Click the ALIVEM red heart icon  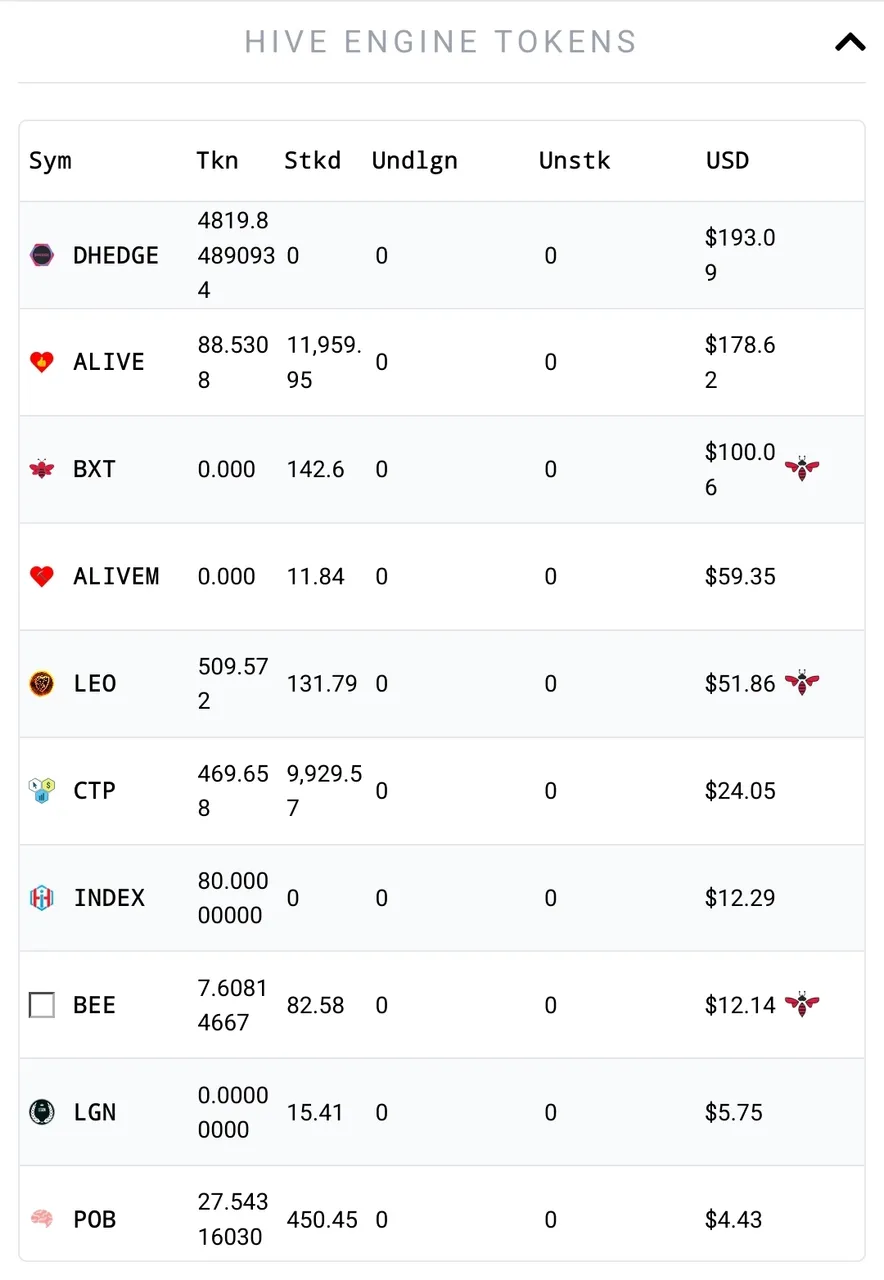[x=42, y=576]
